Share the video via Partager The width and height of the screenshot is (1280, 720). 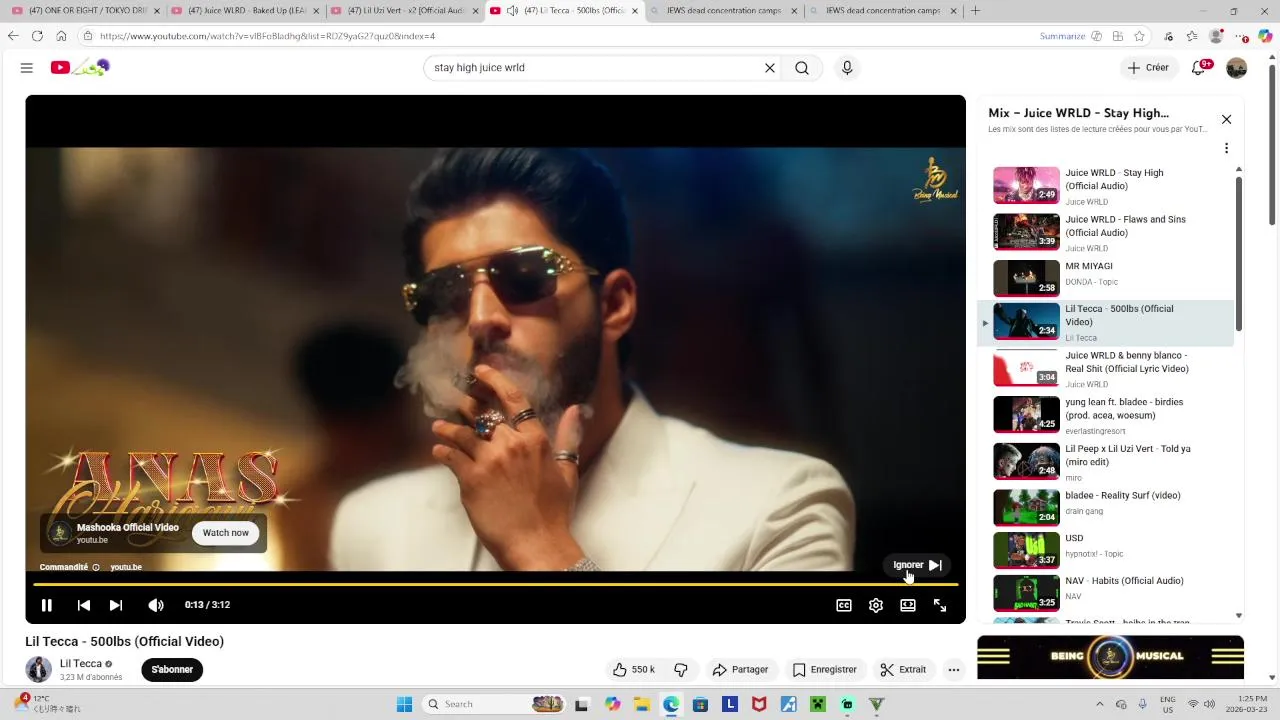coord(740,670)
